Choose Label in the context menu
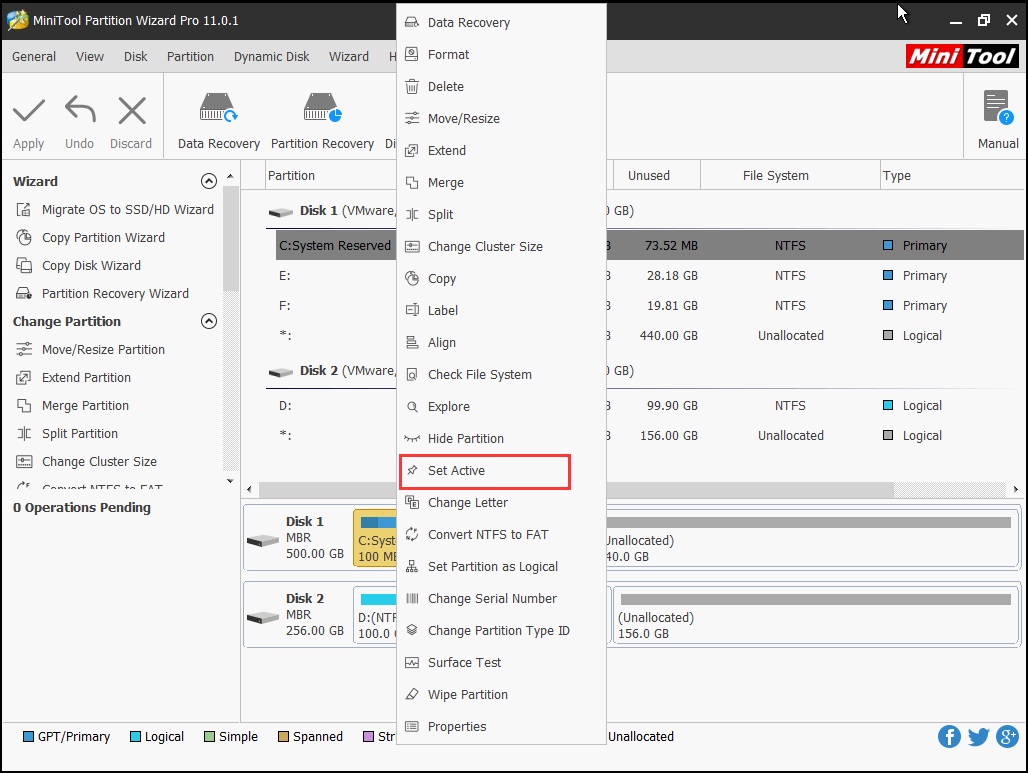The width and height of the screenshot is (1028, 773). (x=502, y=311)
